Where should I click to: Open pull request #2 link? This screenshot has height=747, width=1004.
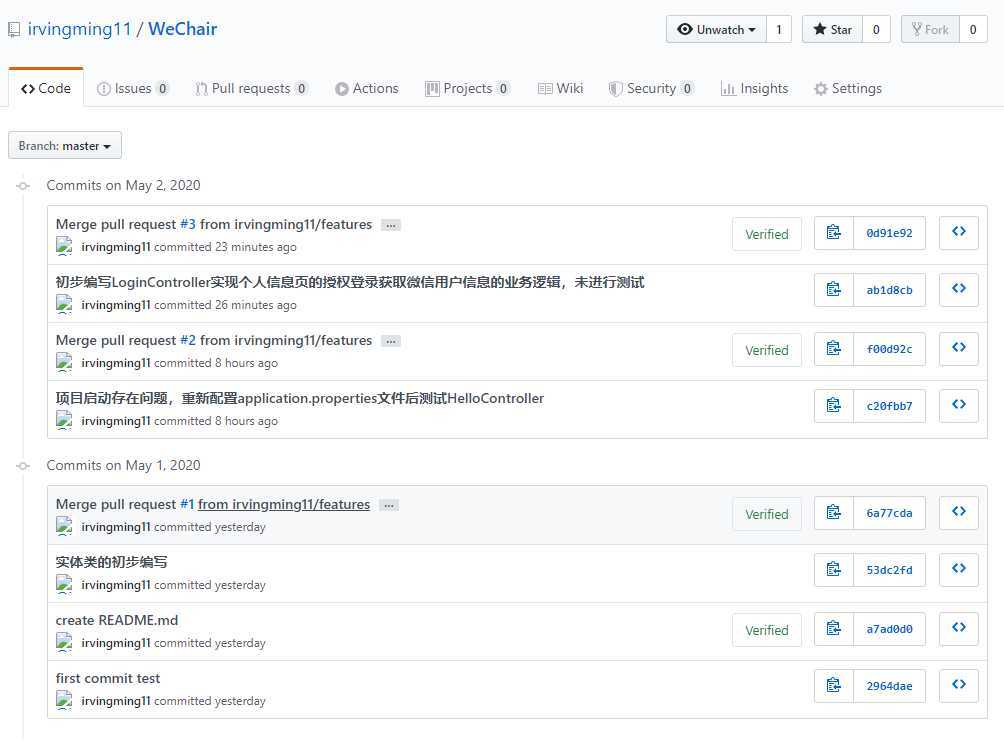click(188, 340)
